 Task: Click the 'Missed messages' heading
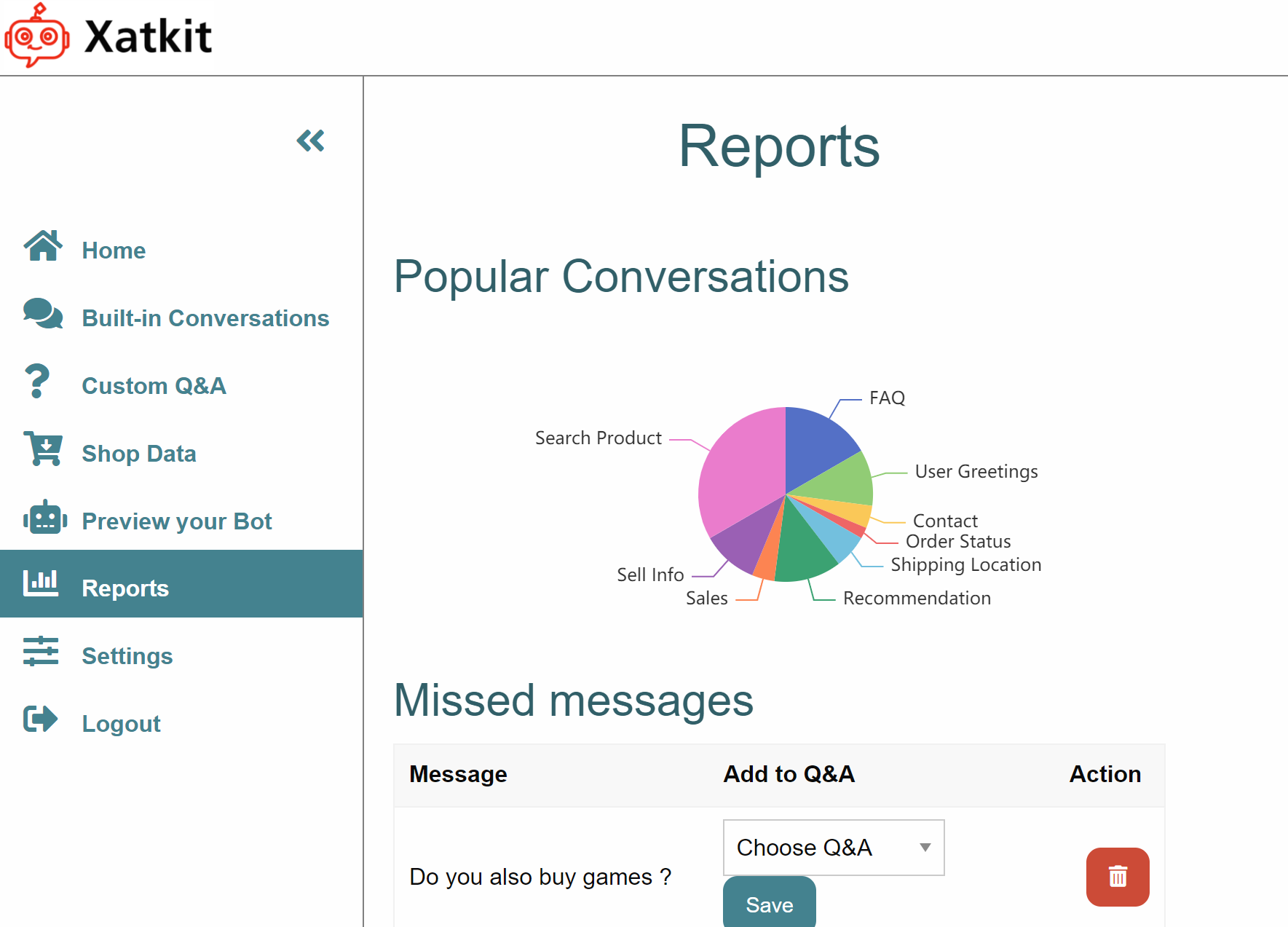pyautogui.click(x=574, y=700)
